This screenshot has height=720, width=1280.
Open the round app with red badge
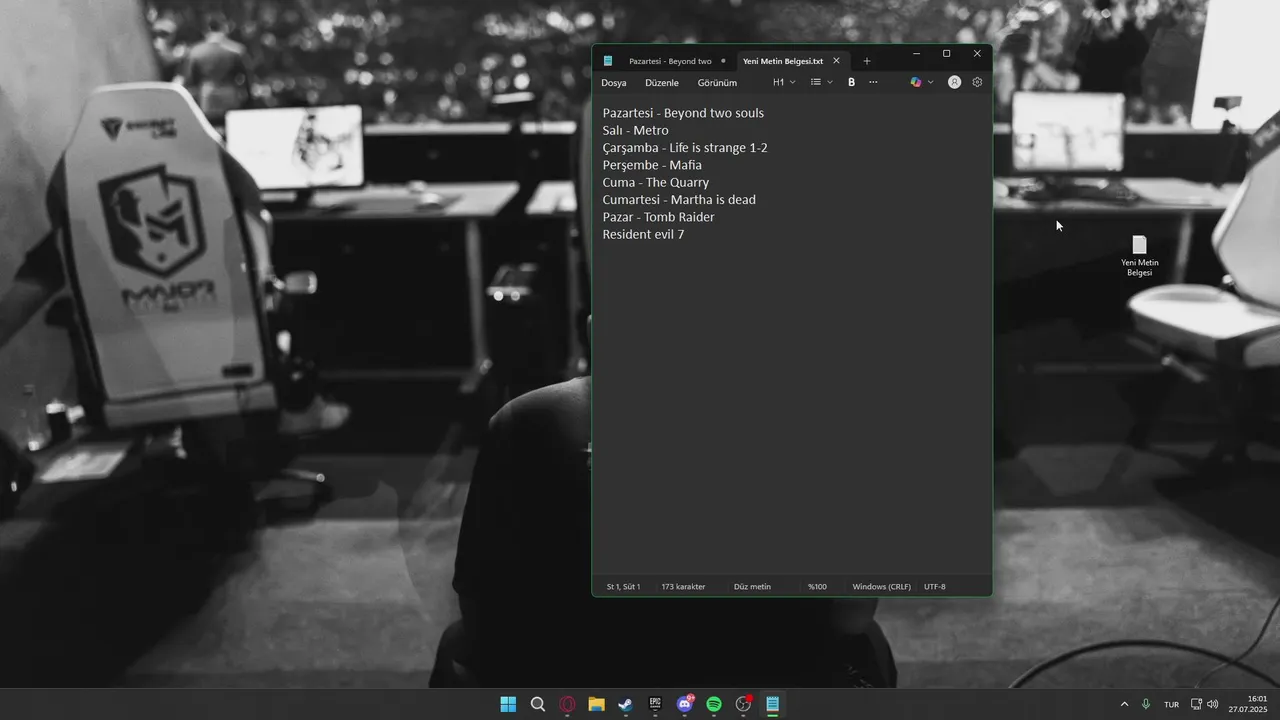(x=743, y=704)
